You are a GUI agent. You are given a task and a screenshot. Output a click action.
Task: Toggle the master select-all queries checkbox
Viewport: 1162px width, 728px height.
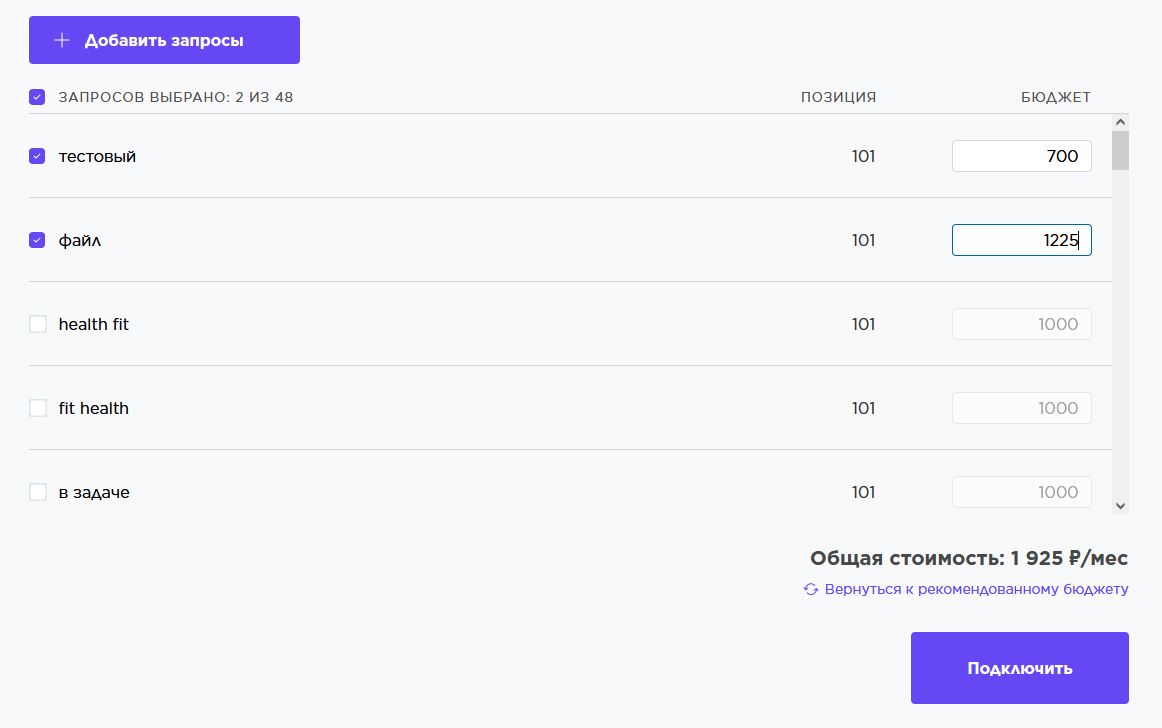(37, 96)
